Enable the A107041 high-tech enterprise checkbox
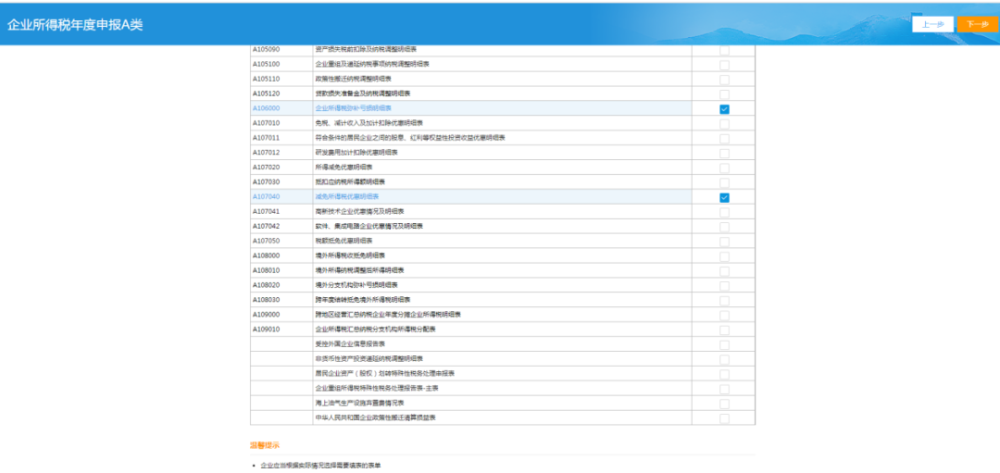The image size is (1000, 473). pos(724,212)
